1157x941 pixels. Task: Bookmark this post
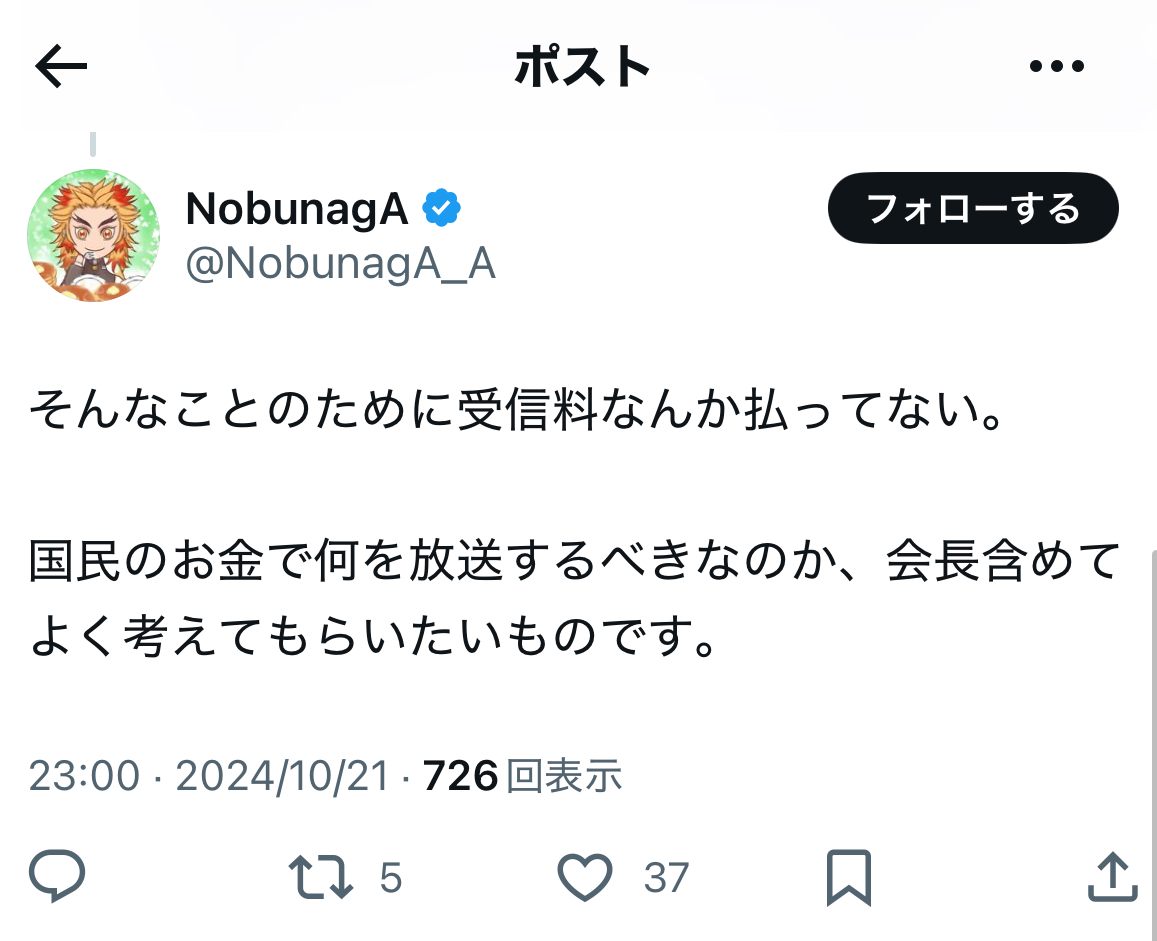click(x=849, y=877)
